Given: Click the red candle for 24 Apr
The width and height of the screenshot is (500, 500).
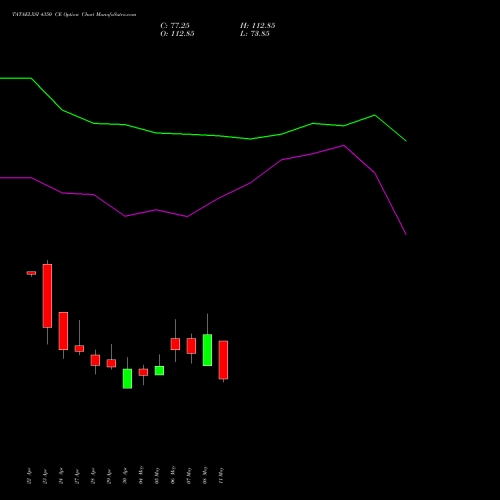Looking at the screenshot, I should point(63,331).
